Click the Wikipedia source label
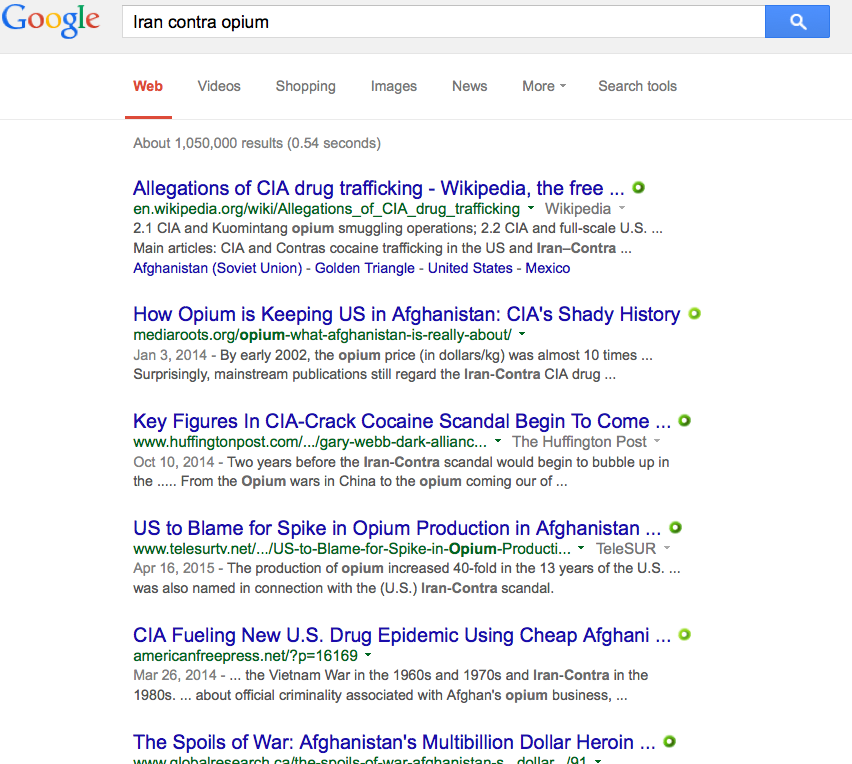Image resolution: width=852 pixels, height=764 pixels. (578, 209)
